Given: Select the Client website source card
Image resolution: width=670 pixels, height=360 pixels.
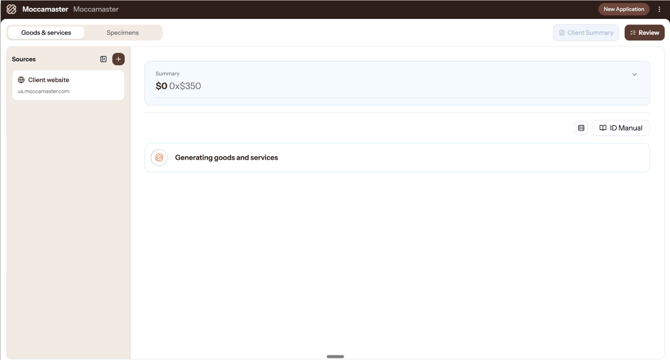Looking at the screenshot, I should [68, 85].
